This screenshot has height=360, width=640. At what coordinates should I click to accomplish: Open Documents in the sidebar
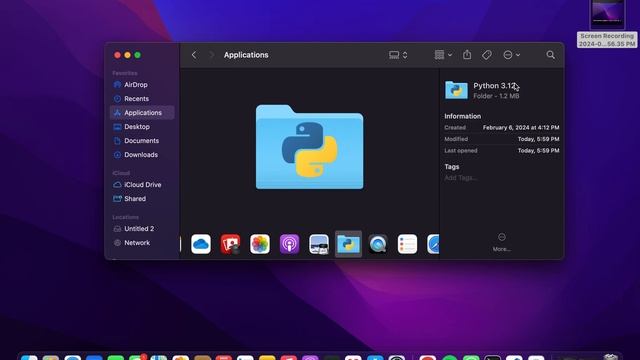[x=142, y=141]
